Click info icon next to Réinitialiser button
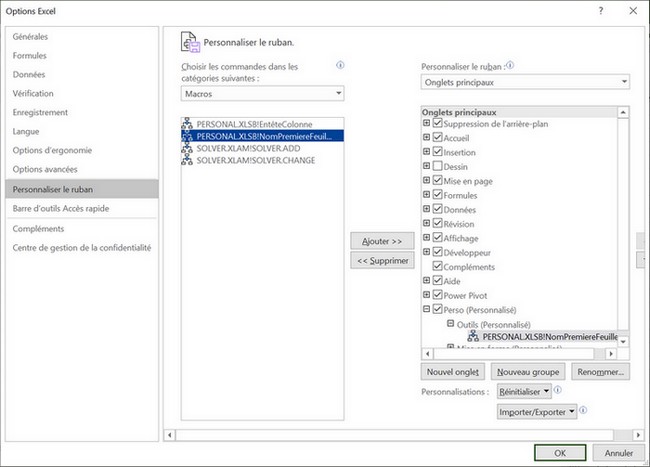The width and height of the screenshot is (650, 467). click(558, 390)
